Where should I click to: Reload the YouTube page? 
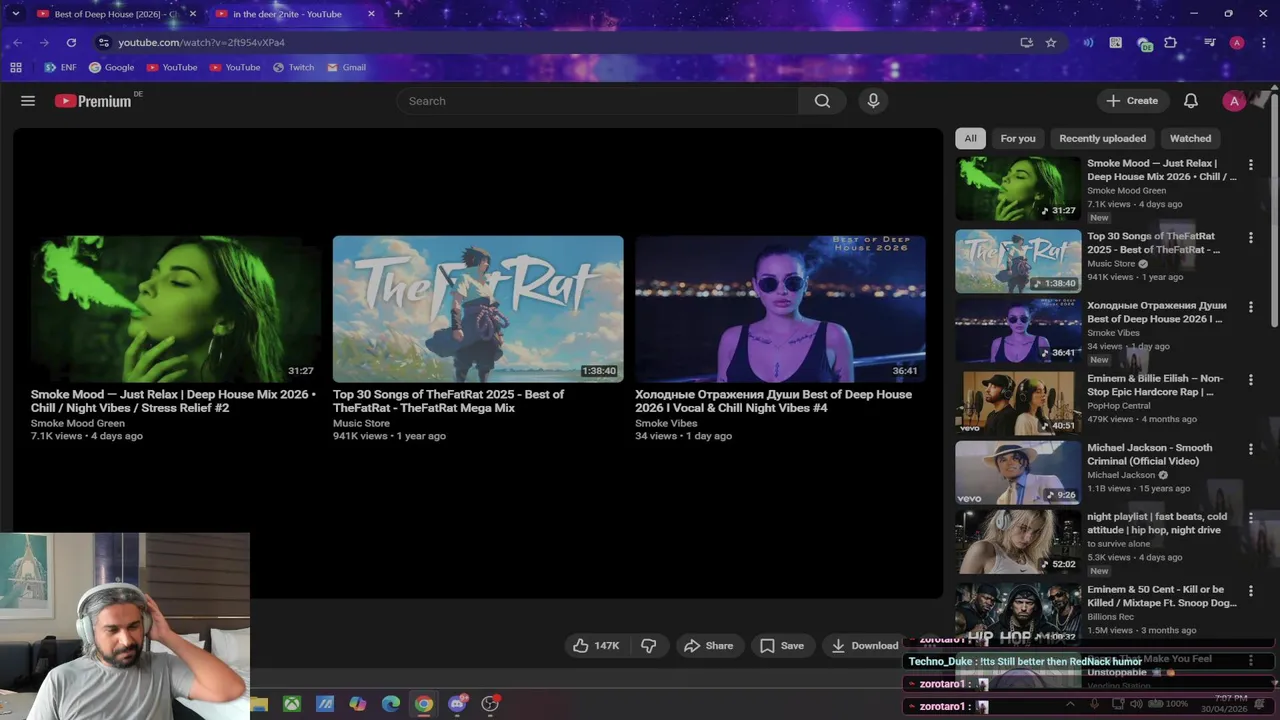71,42
